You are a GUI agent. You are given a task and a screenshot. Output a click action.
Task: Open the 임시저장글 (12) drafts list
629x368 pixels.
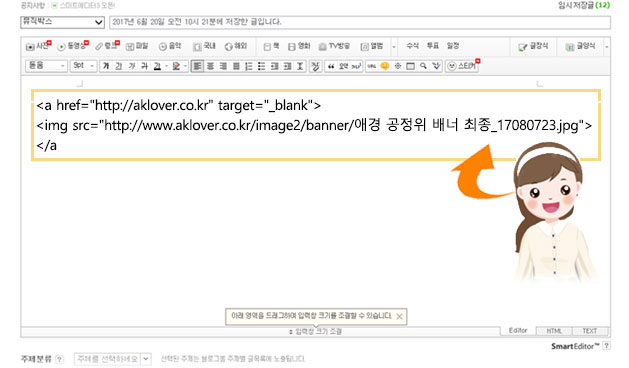(584, 5)
